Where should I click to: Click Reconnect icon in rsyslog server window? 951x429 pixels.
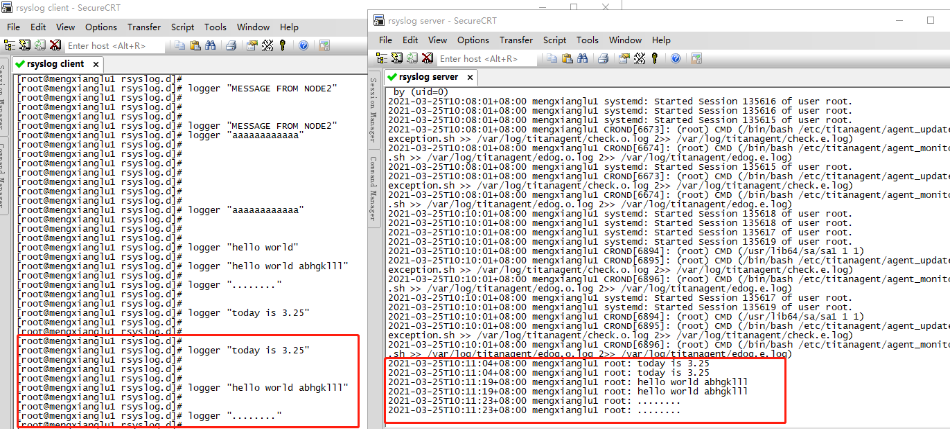click(412, 58)
